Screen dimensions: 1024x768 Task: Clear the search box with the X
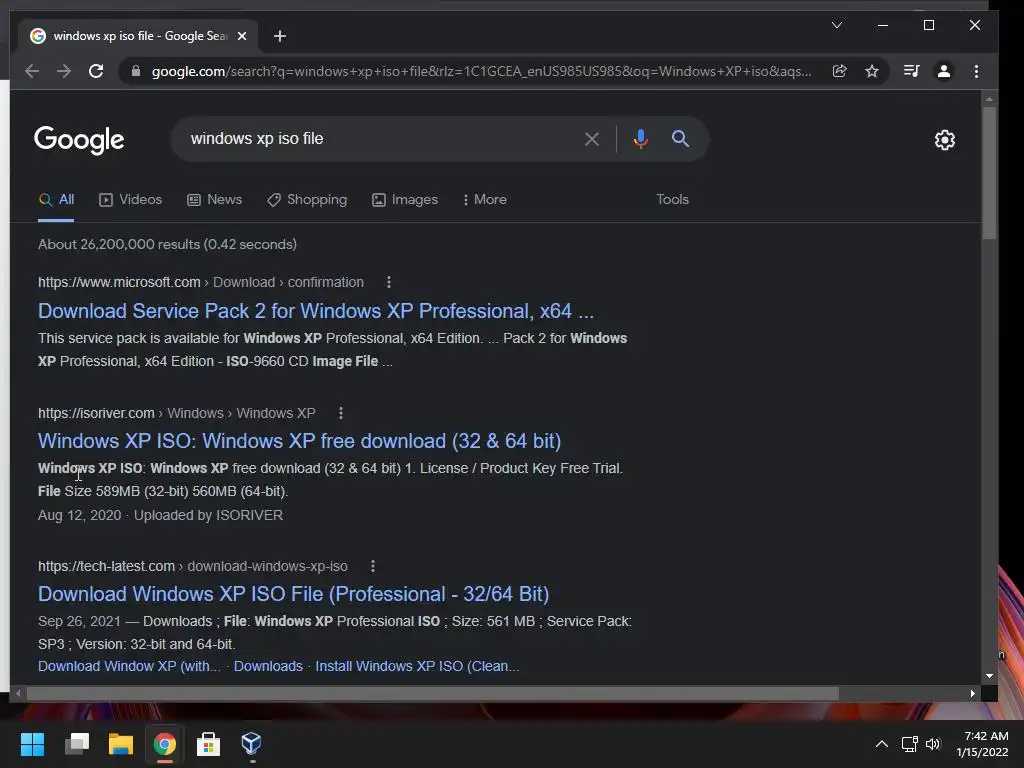coord(592,139)
